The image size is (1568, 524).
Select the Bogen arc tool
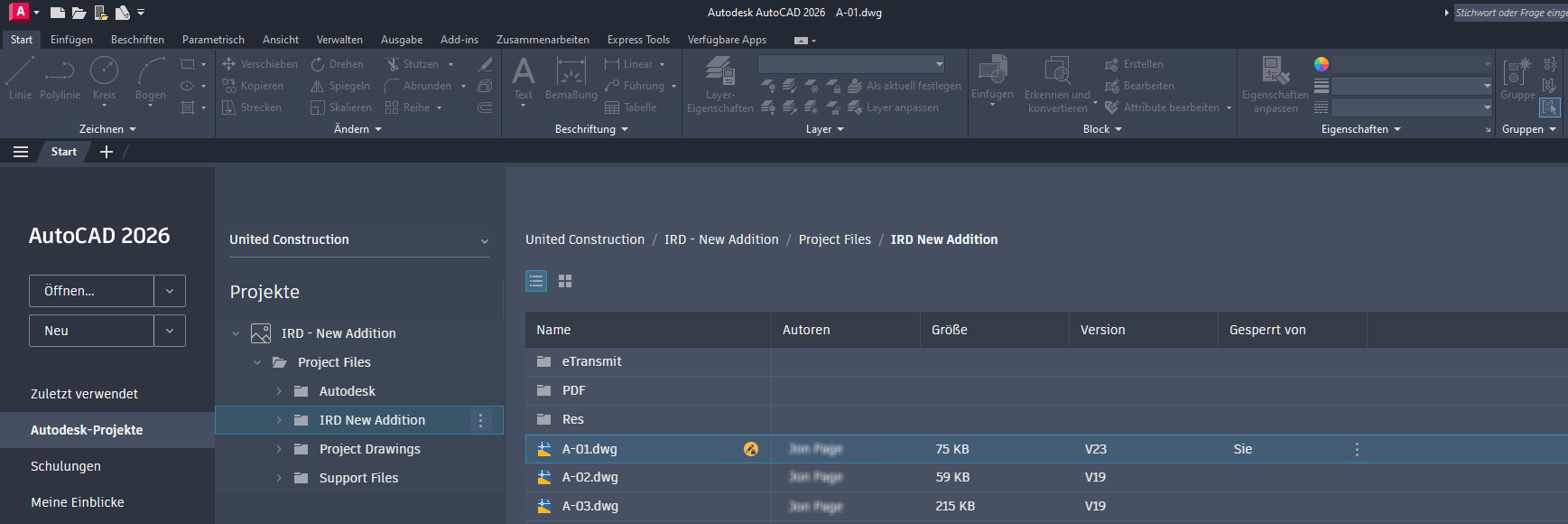(x=151, y=80)
